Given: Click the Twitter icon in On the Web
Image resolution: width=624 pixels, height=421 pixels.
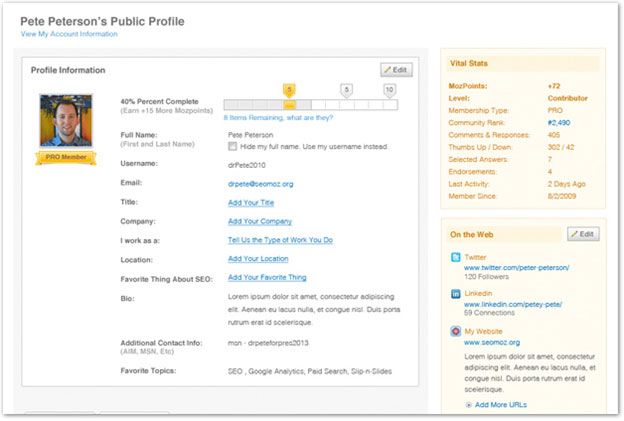Looking at the screenshot, I should [455, 258].
